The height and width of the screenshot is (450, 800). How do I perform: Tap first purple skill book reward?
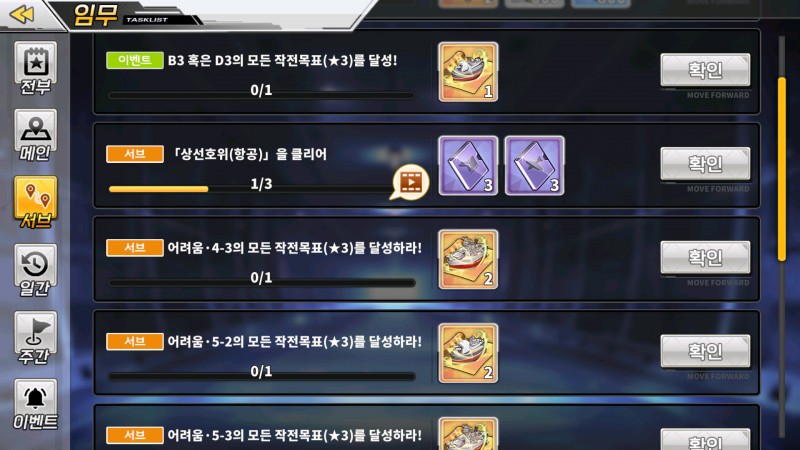click(468, 166)
